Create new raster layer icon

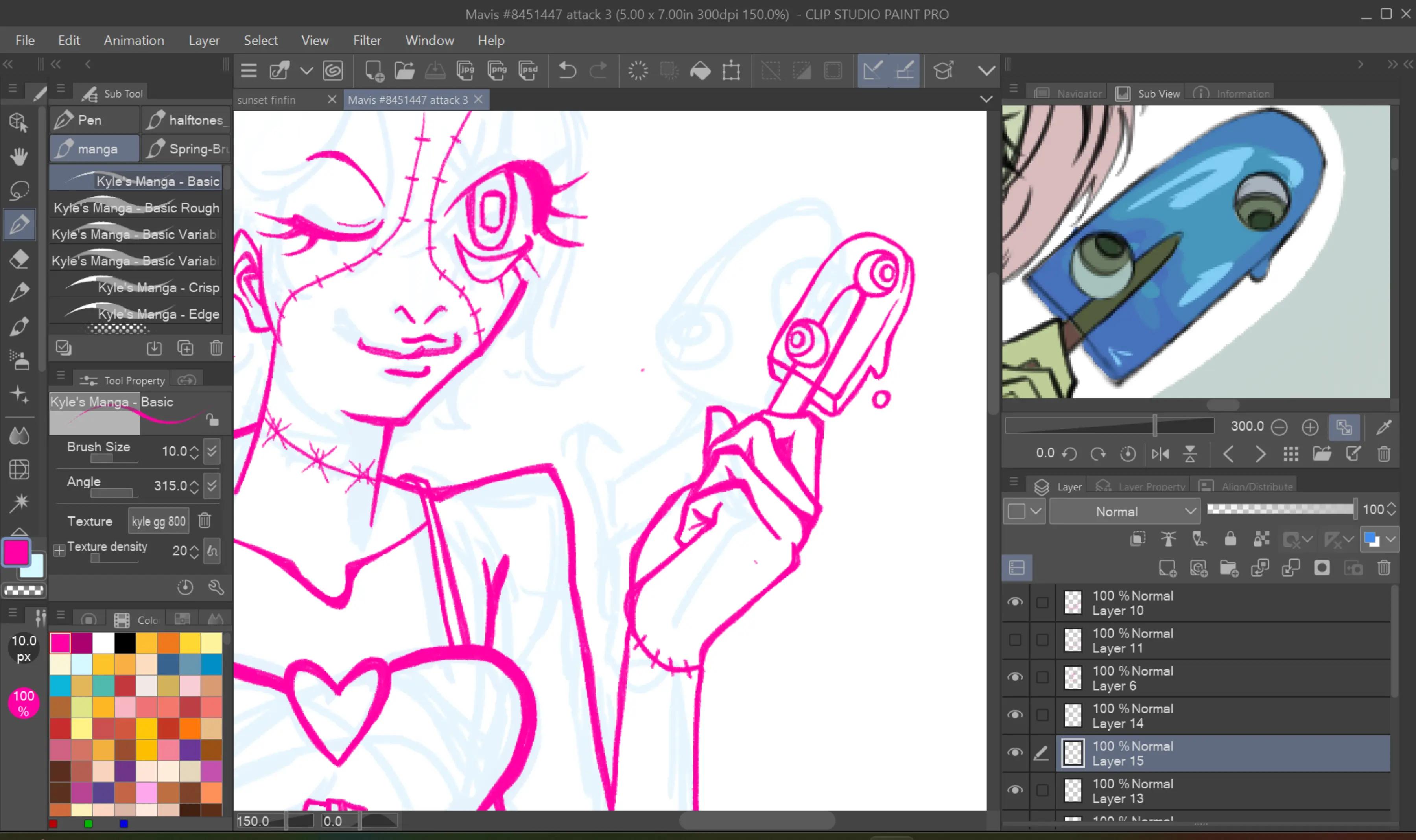tap(1167, 568)
